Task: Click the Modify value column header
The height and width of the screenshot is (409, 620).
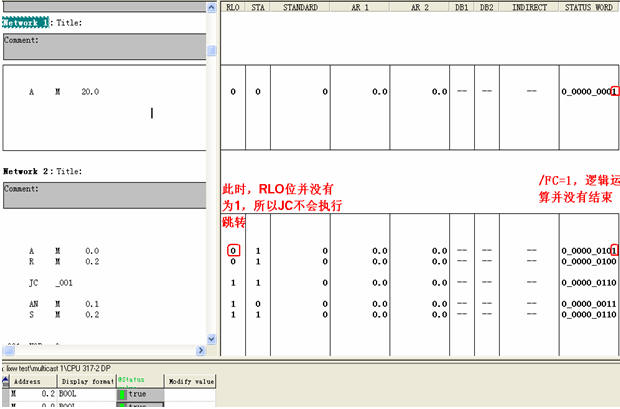Action: 191,381
